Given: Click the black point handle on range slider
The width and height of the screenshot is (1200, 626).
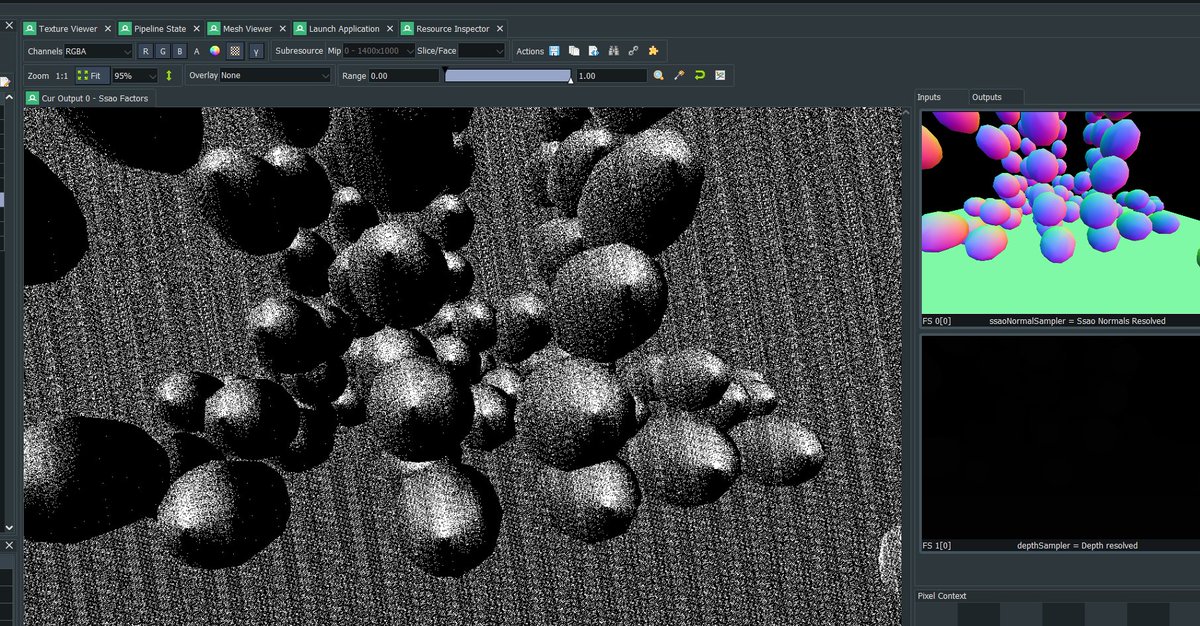Looking at the screenshot, I should tap(445, 69).
